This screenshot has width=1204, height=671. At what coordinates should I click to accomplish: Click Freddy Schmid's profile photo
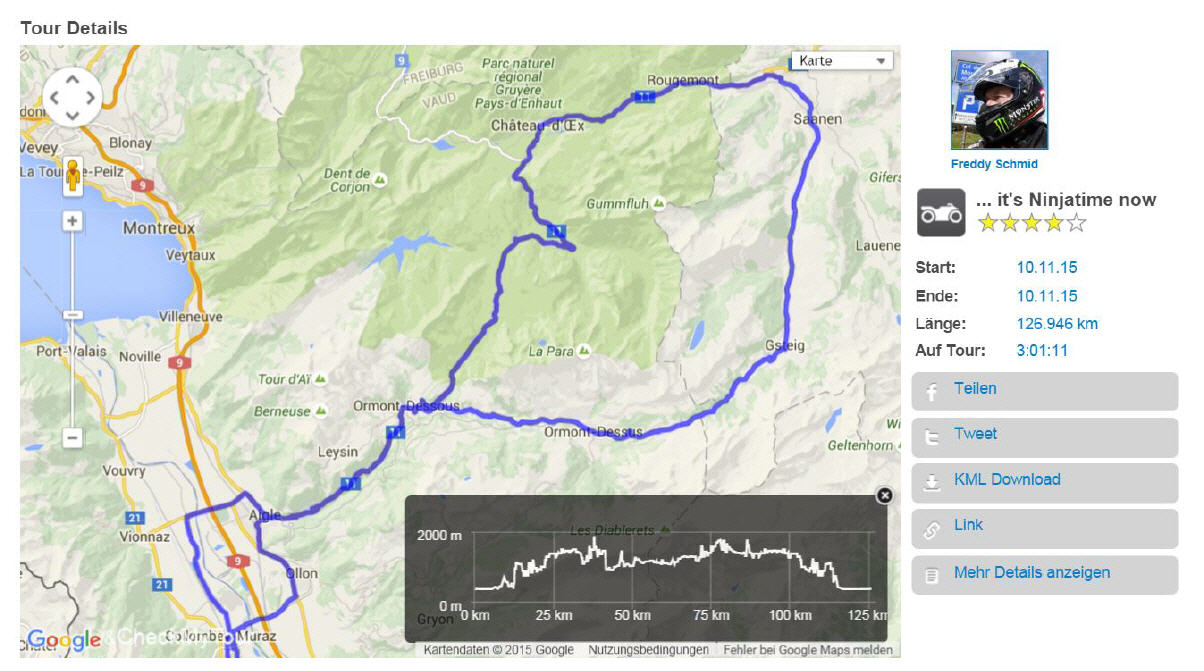pyautogui.click(x=999, y=100)
